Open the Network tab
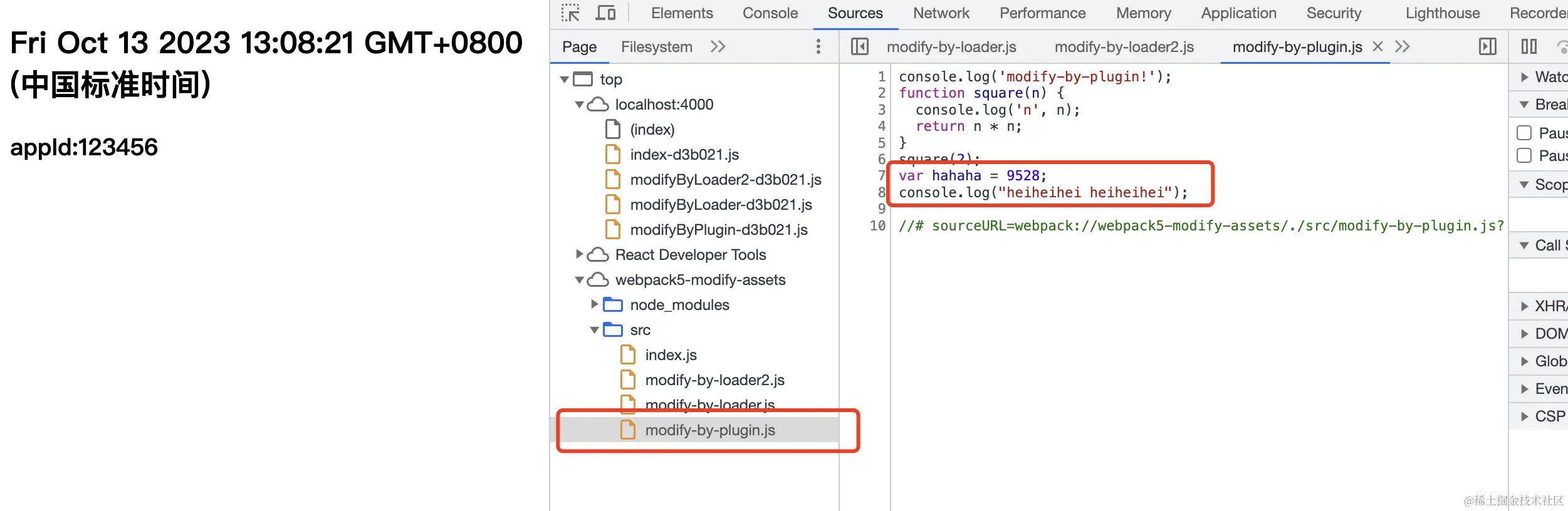The width and height of the screenshot is (1568, 511). [x=941, y=13]
